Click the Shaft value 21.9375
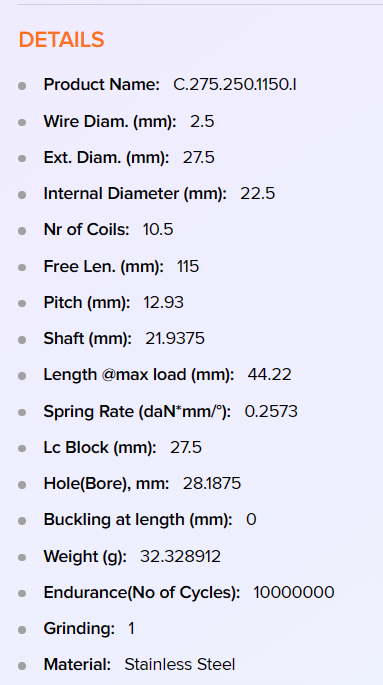This screenshot has height=685, width=383. 175,339
